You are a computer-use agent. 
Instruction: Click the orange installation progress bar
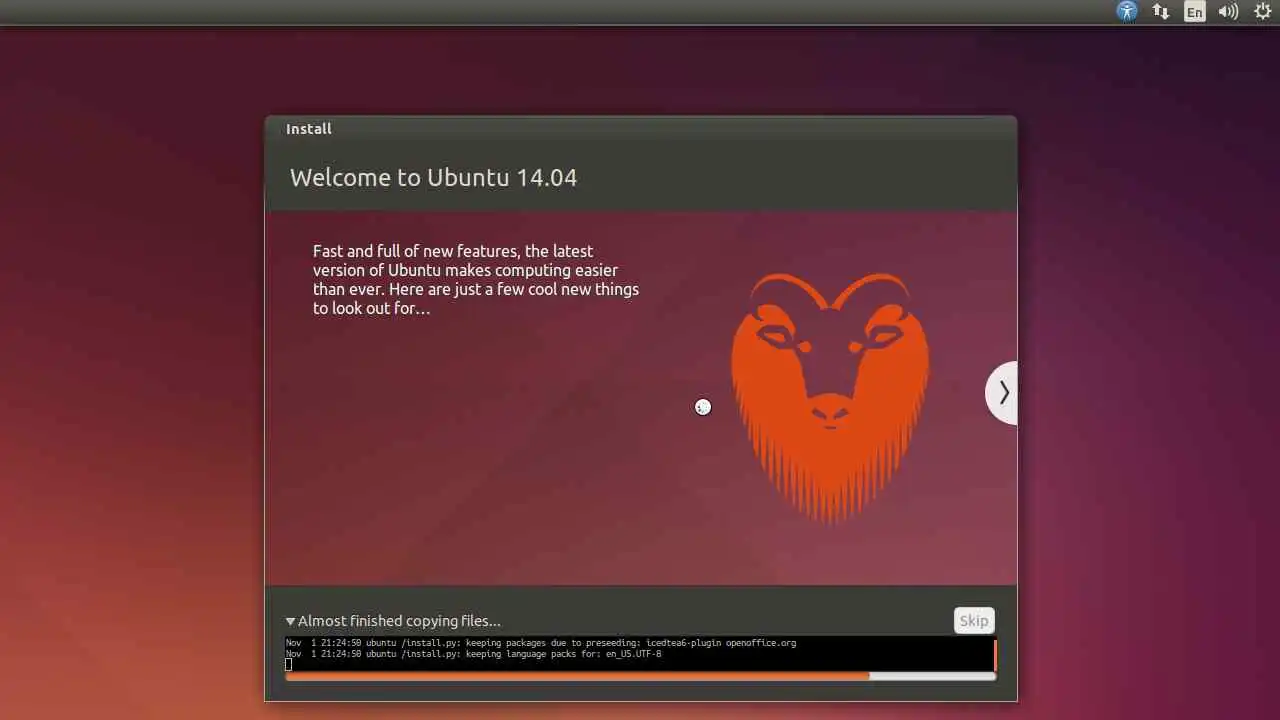640,677
